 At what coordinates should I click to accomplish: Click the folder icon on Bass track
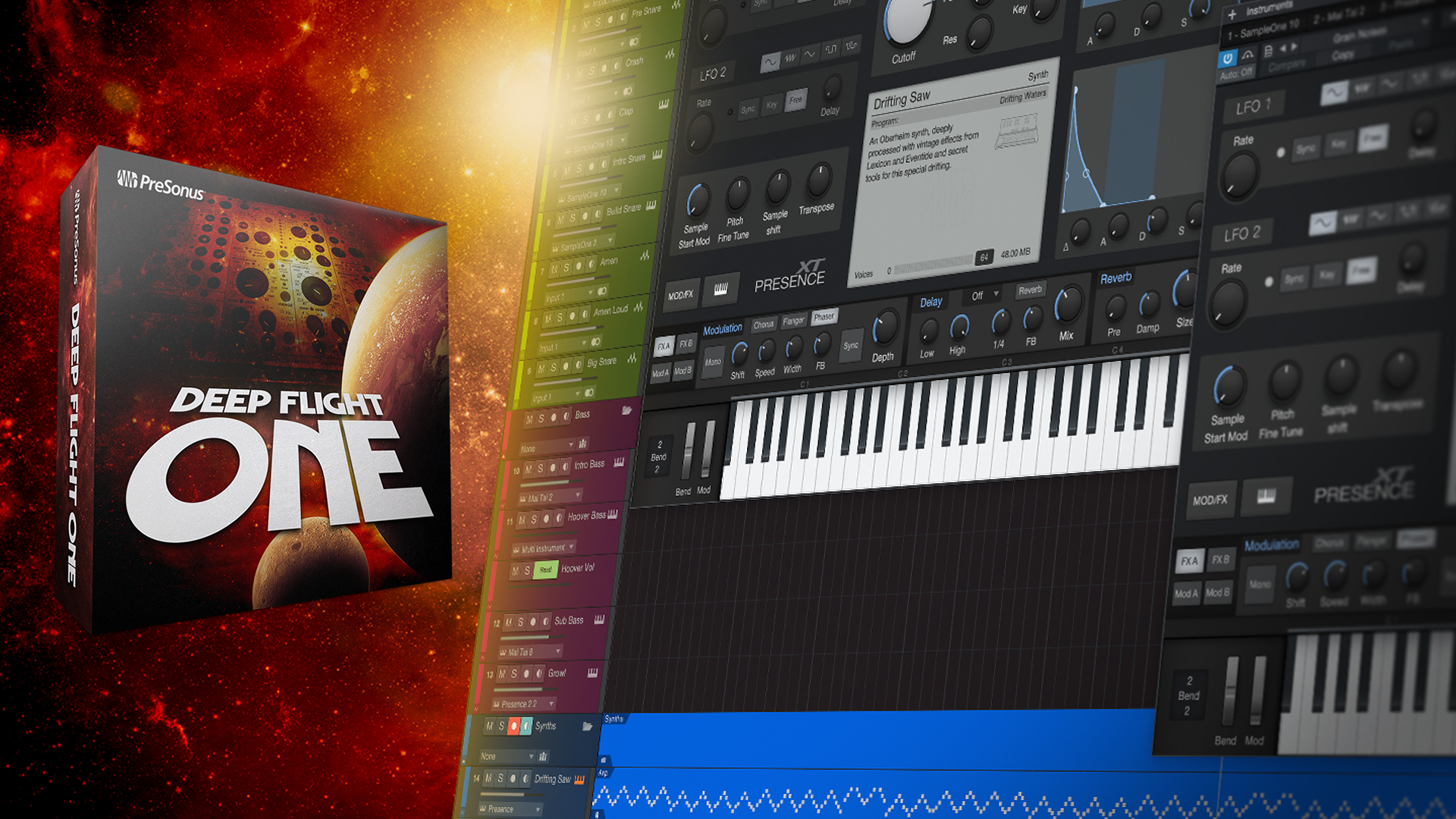click(626, 410)
